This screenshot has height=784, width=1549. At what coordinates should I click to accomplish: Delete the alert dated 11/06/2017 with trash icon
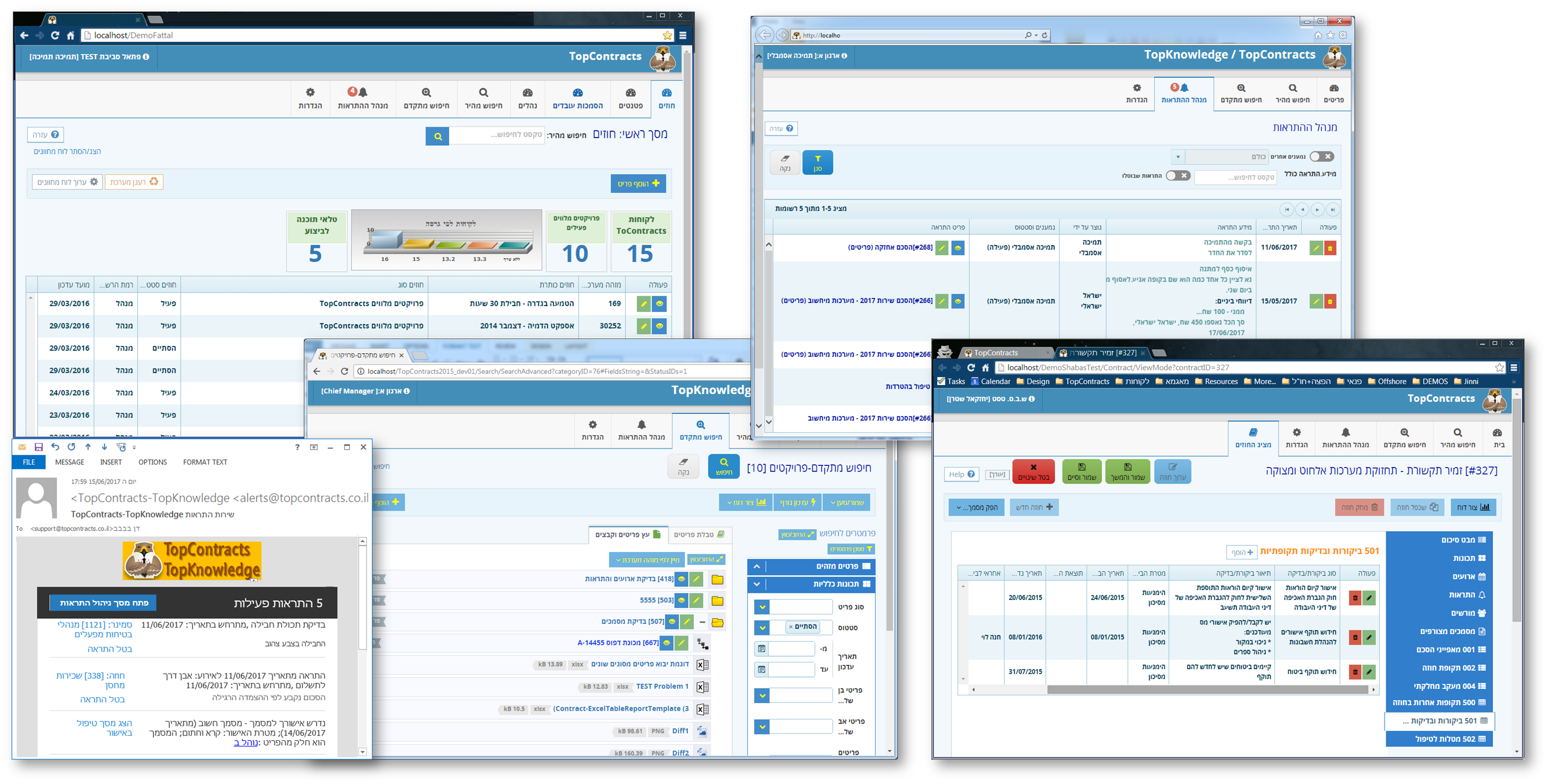(1330, 248)
